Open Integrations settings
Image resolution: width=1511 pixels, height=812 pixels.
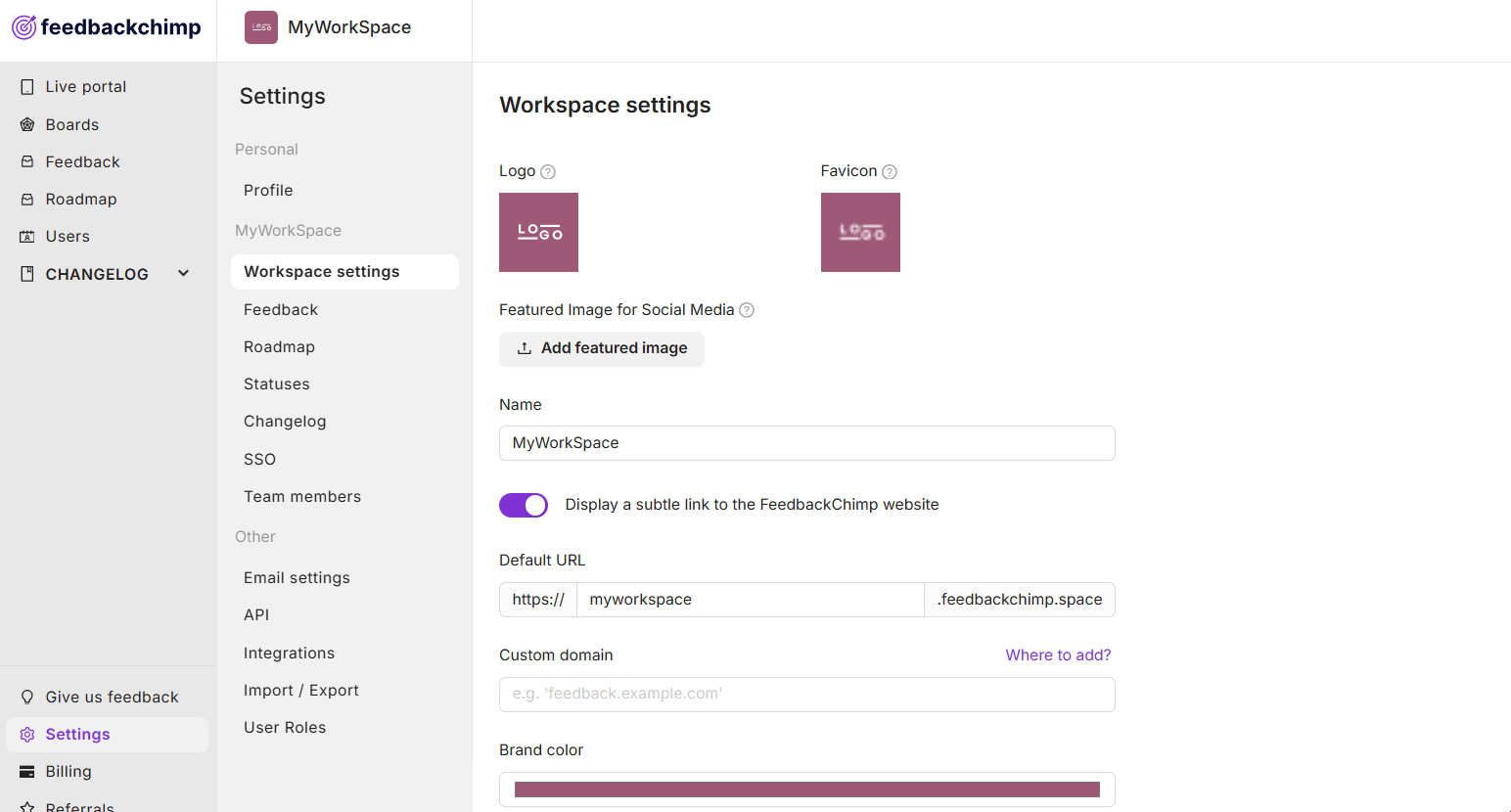[289, 654]
